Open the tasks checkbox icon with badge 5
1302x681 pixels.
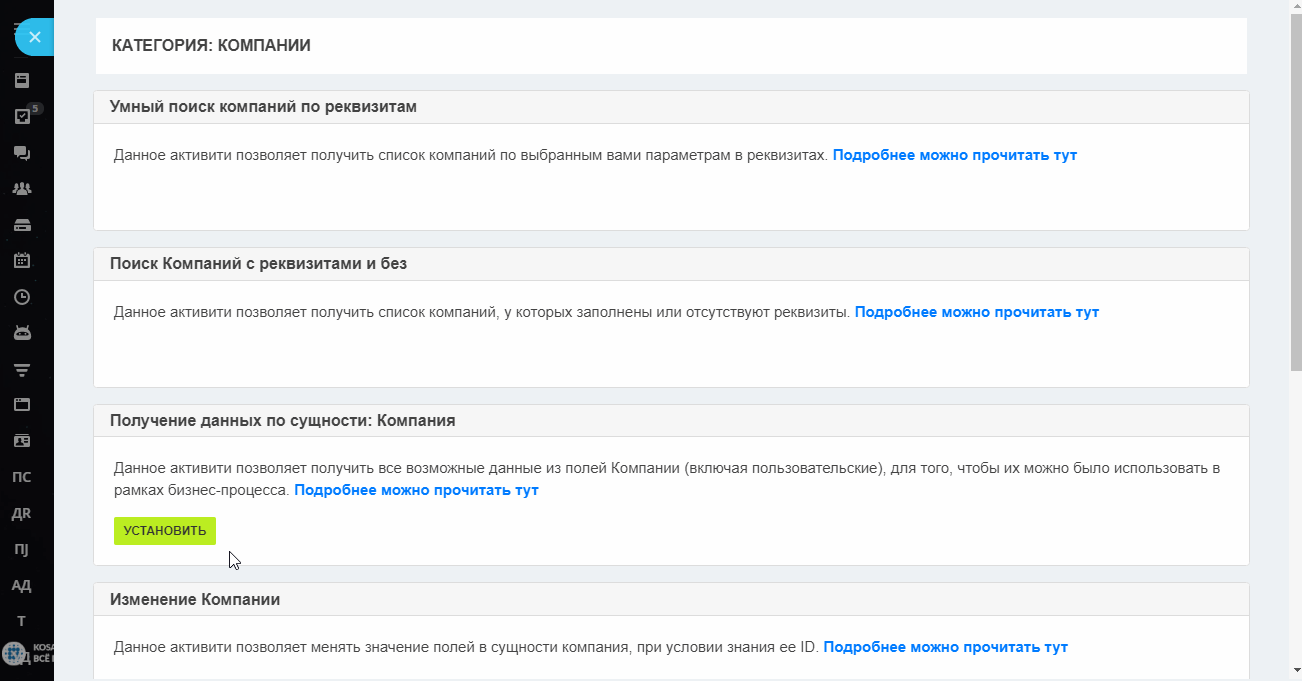[22, 116]
